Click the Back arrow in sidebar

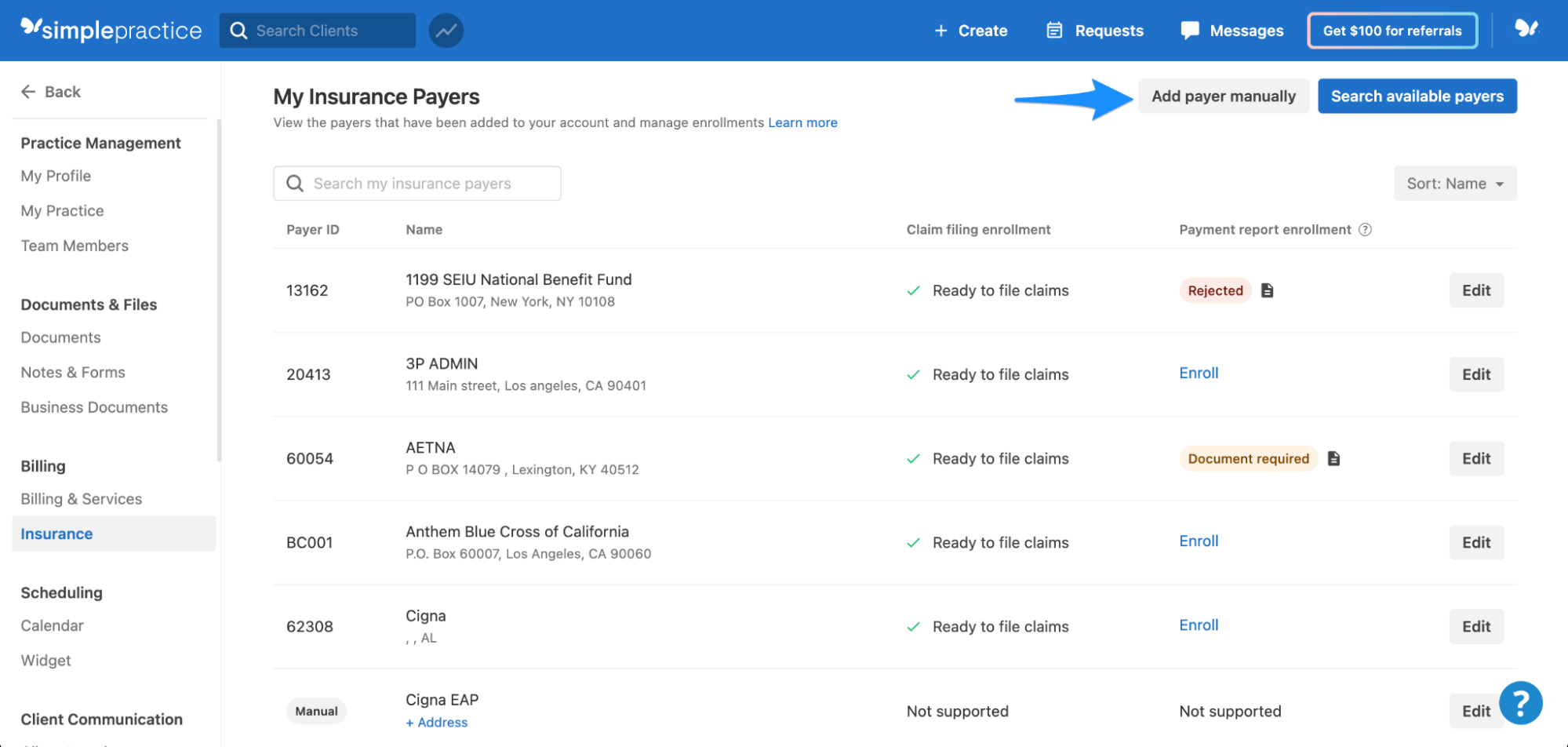pos(28,92)
